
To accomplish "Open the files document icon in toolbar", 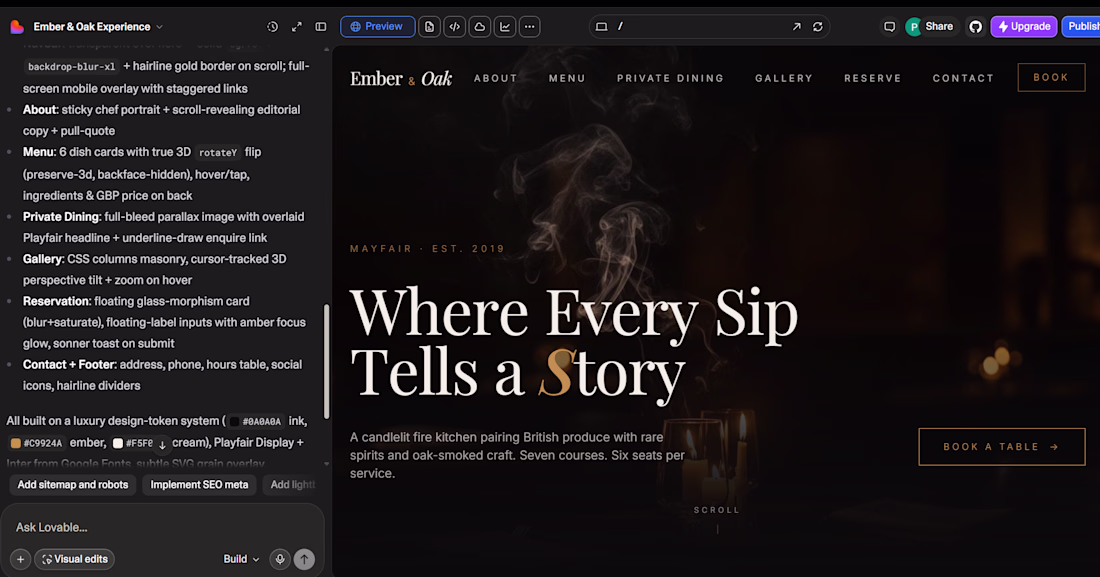I will 429,27.
